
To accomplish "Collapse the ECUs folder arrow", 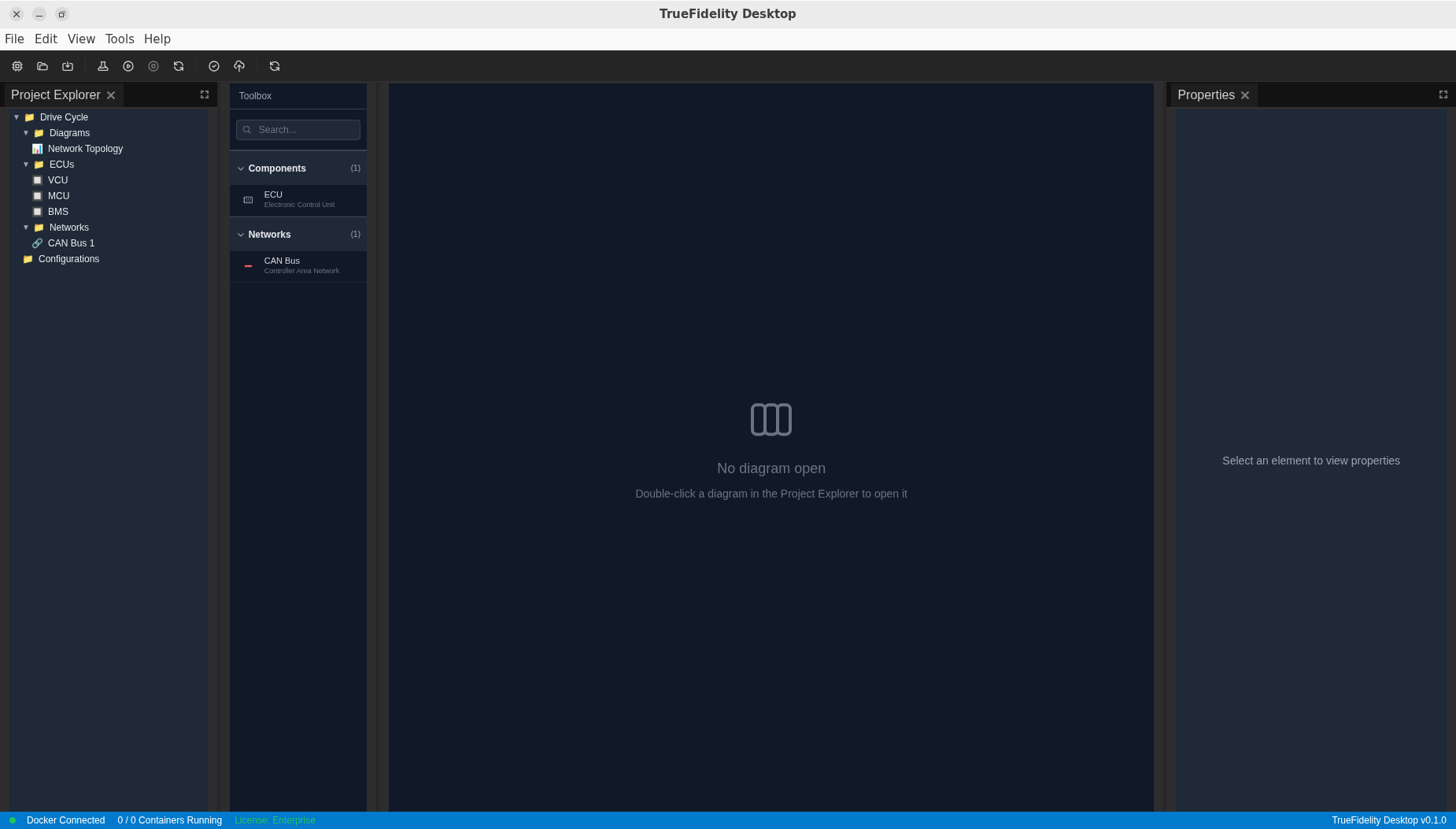I will point(26,165).
